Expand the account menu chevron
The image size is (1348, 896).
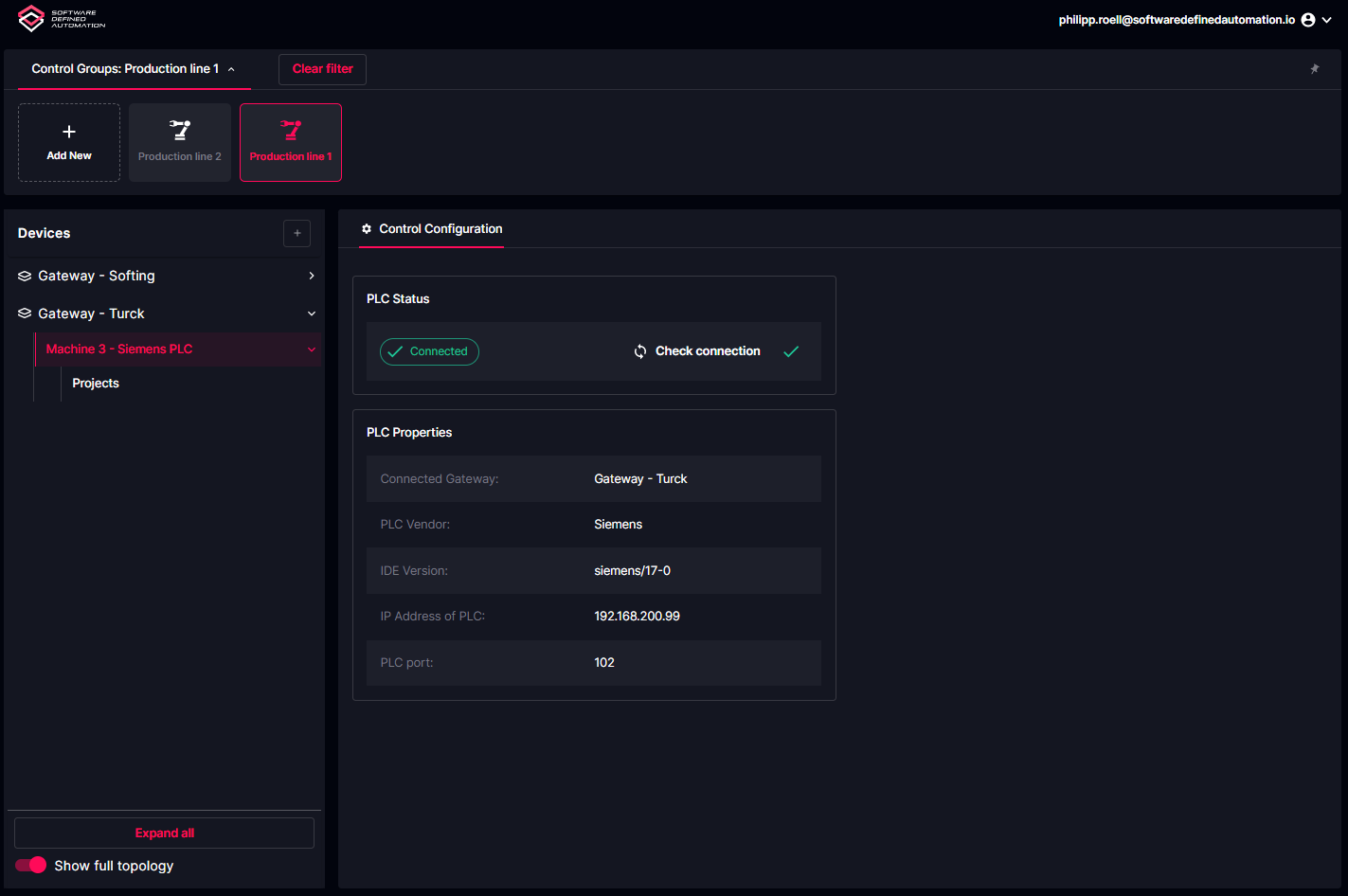click(x=1327, y=20)
